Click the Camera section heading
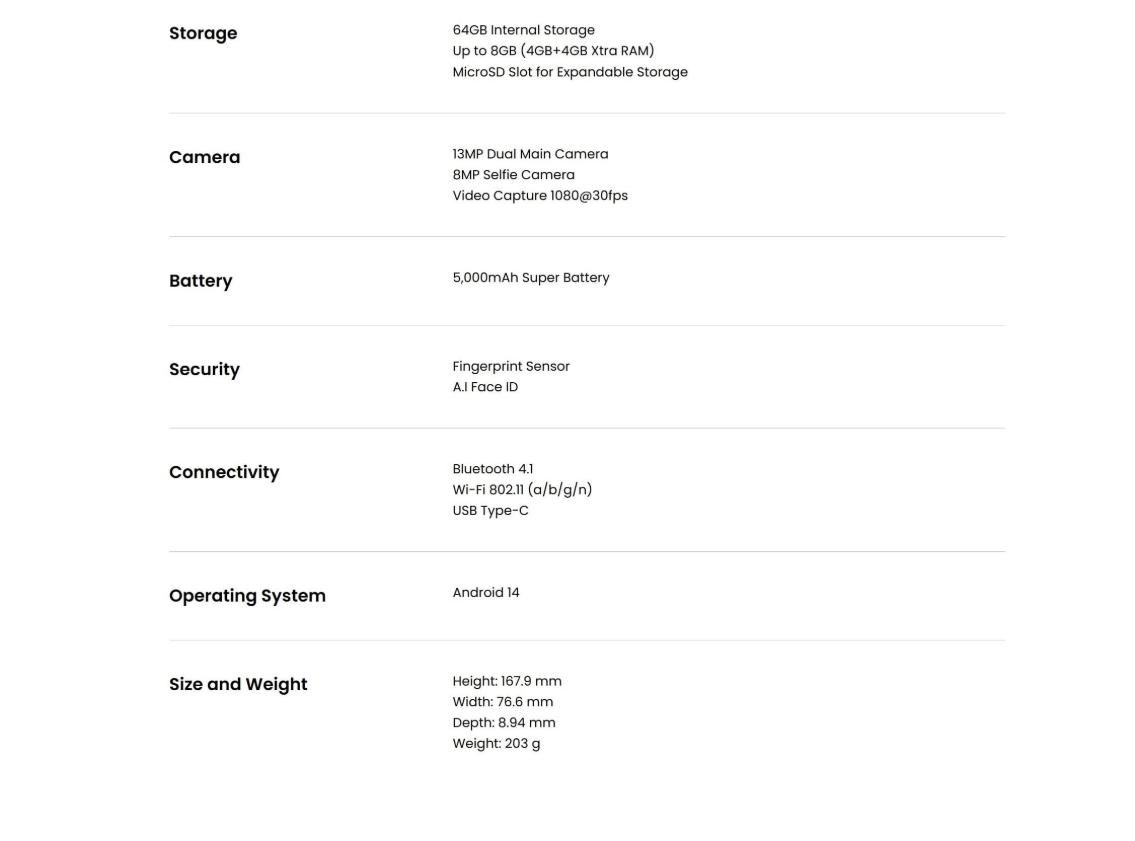Screen dimensions: 1135x841 coord(204,157)
